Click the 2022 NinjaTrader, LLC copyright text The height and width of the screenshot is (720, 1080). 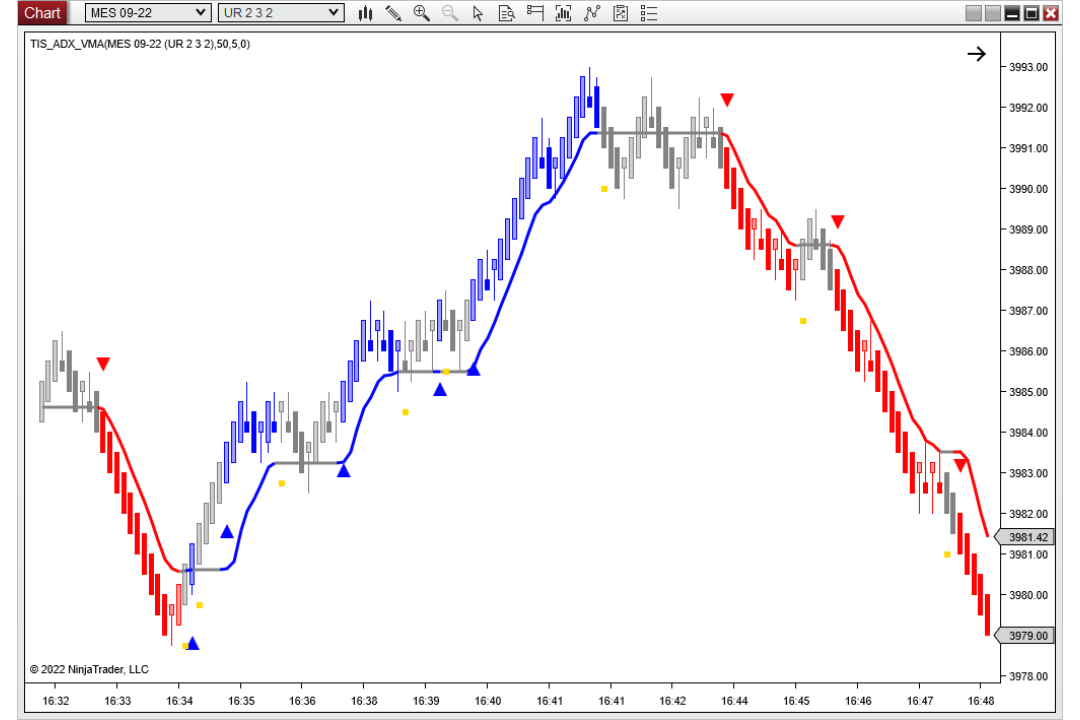coord(89,669)
